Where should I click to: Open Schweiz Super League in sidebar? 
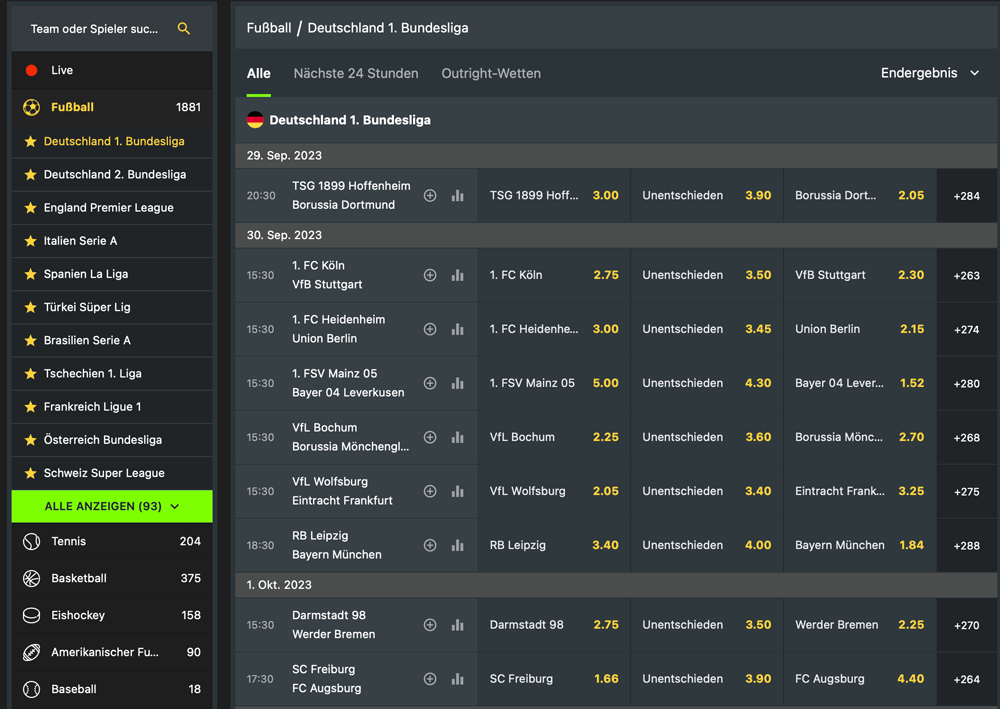click(x=112, y=473)
